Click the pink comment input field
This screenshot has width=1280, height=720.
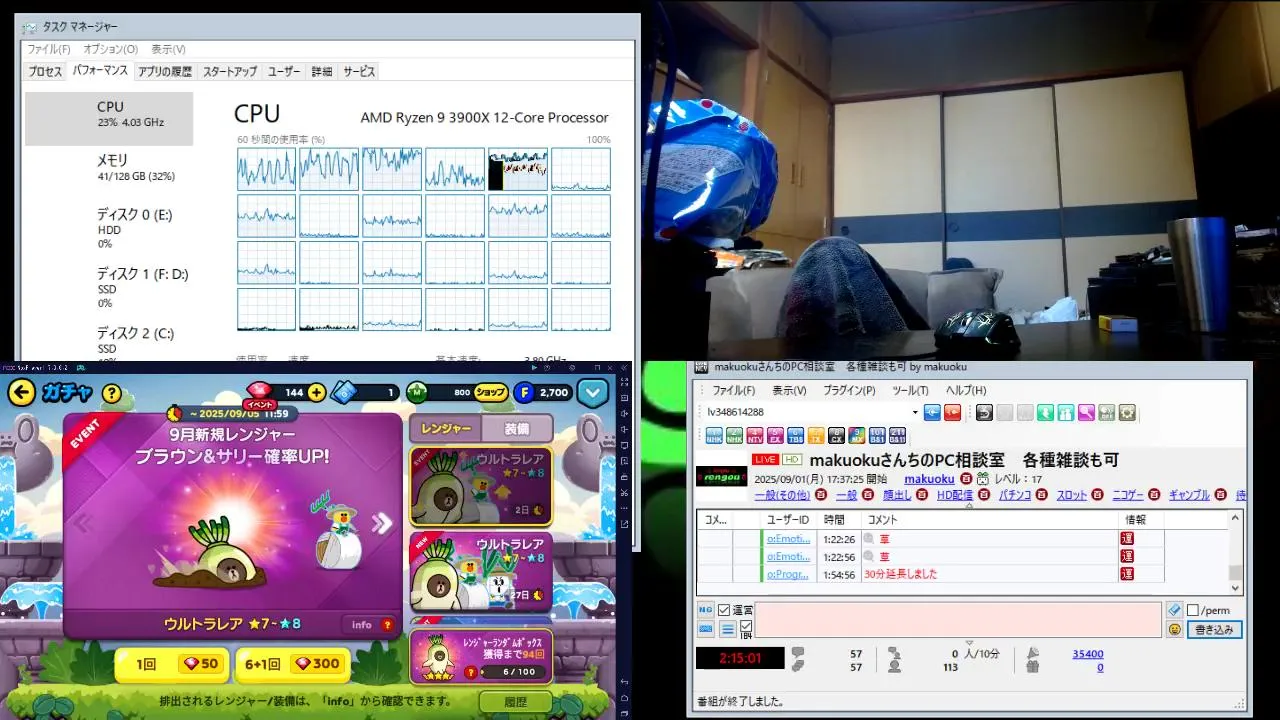click(958, 620)
